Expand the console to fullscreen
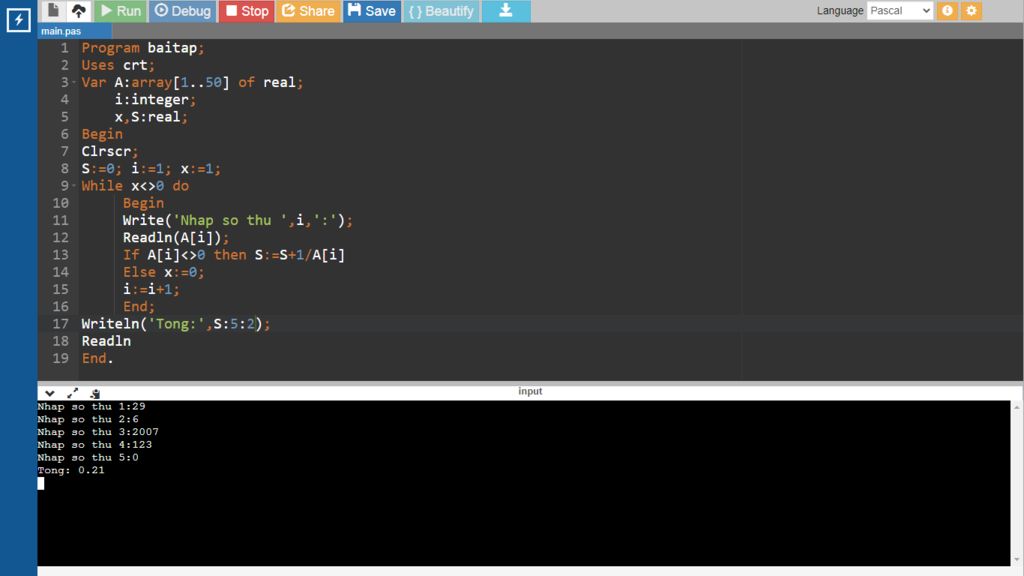 [72, 393]
